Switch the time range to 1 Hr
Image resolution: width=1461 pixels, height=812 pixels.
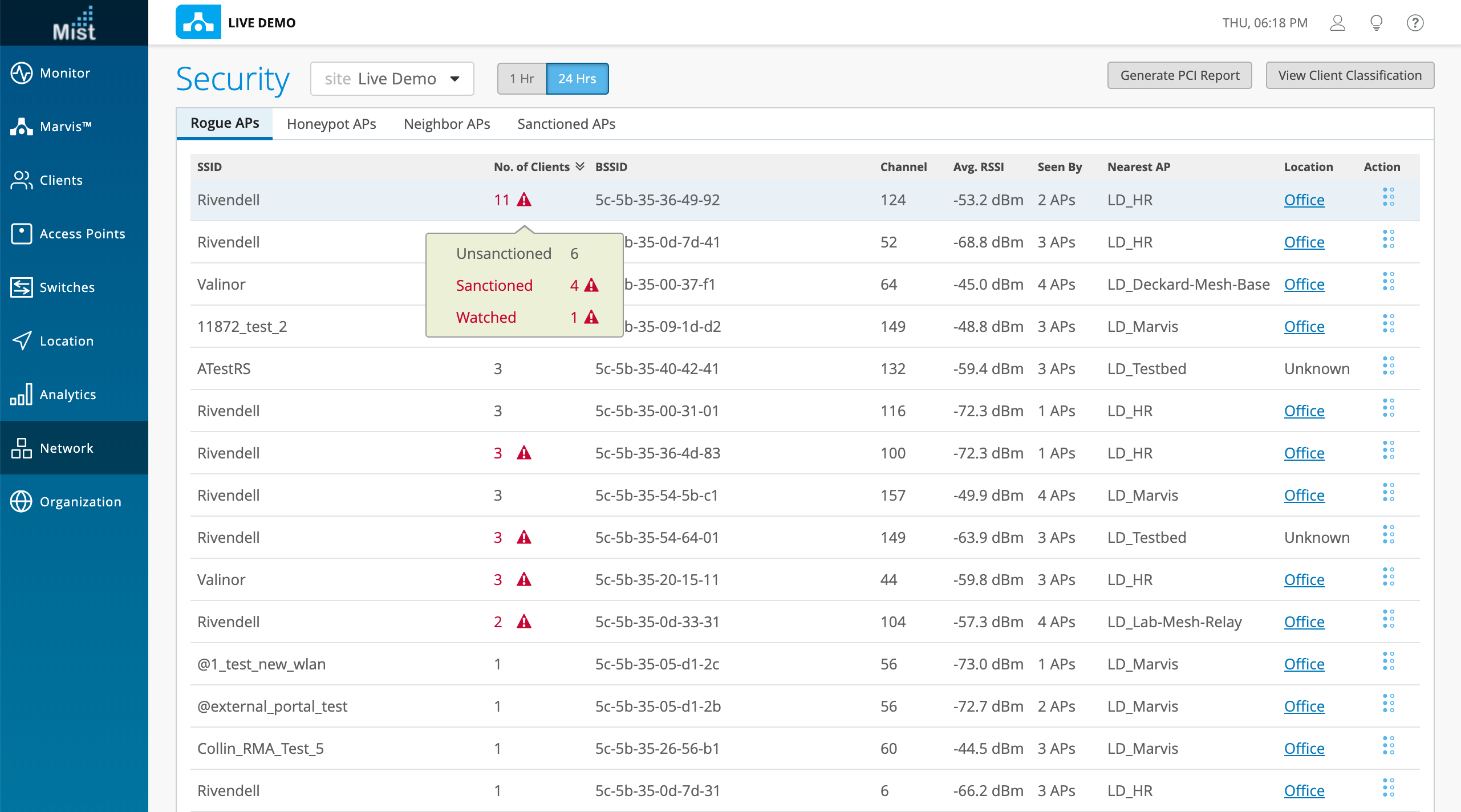point(521,79)
